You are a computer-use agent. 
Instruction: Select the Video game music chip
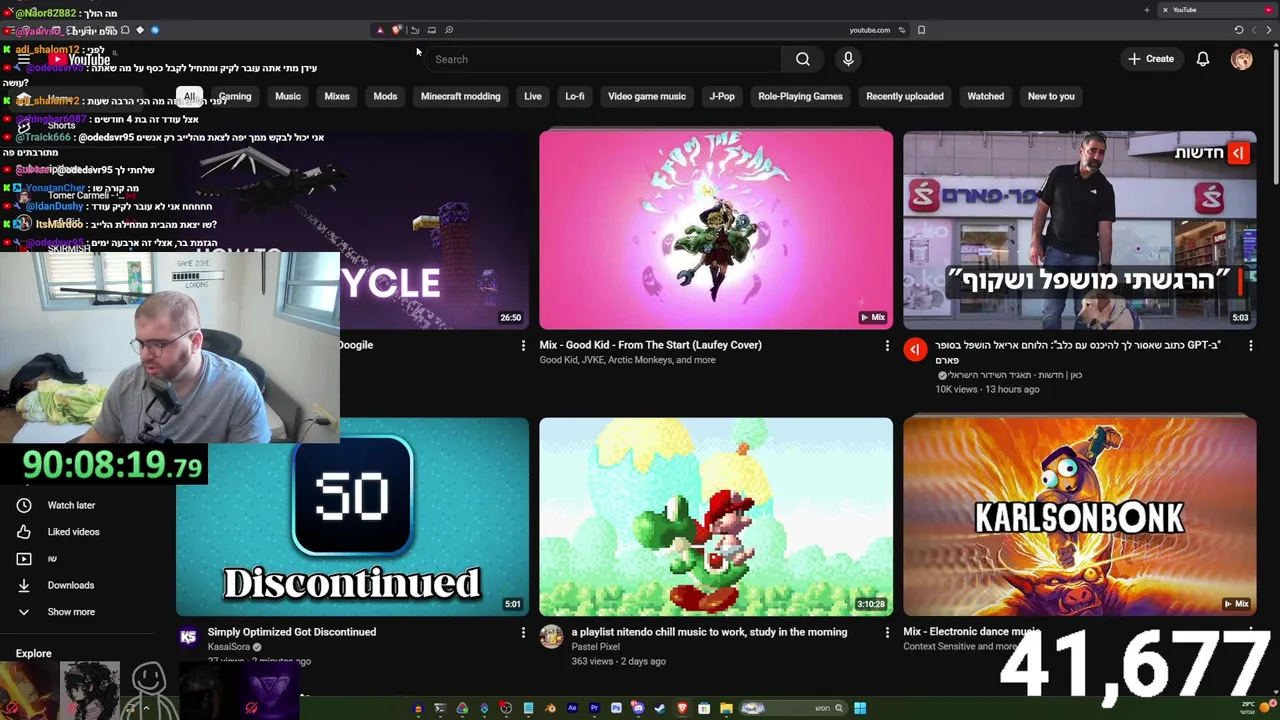pos(647,96)
